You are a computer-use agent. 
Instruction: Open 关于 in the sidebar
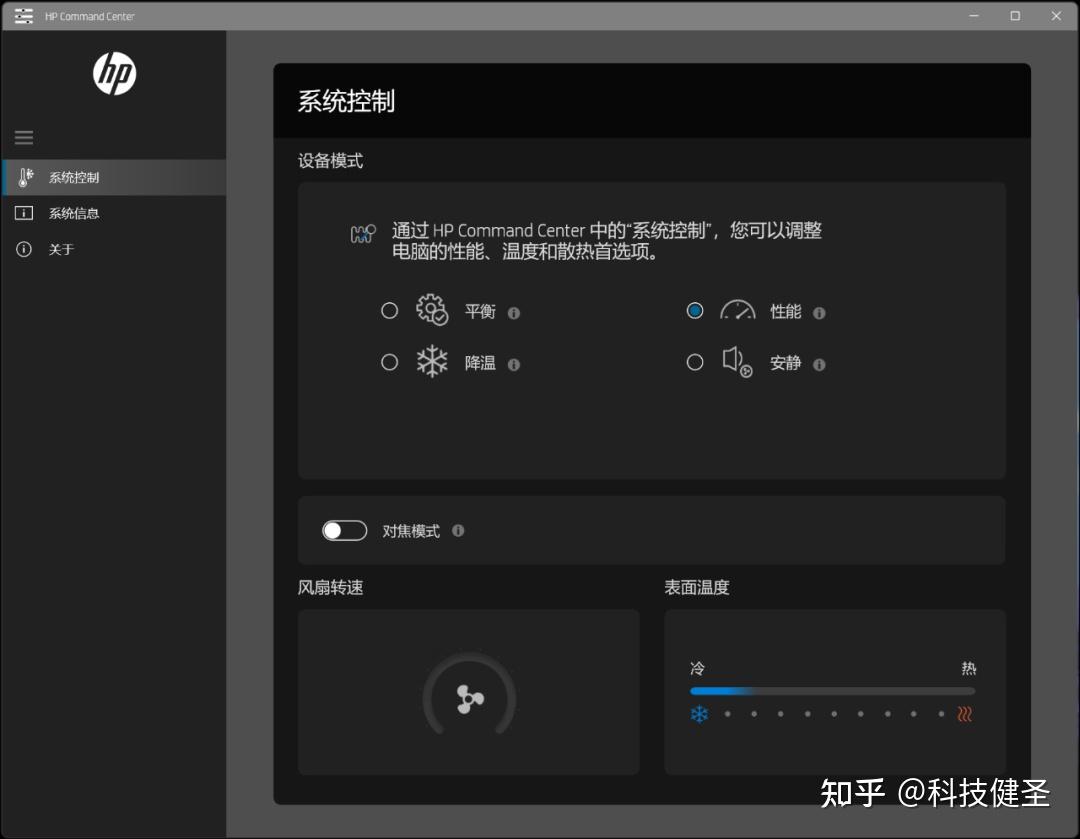click(62, 249)
